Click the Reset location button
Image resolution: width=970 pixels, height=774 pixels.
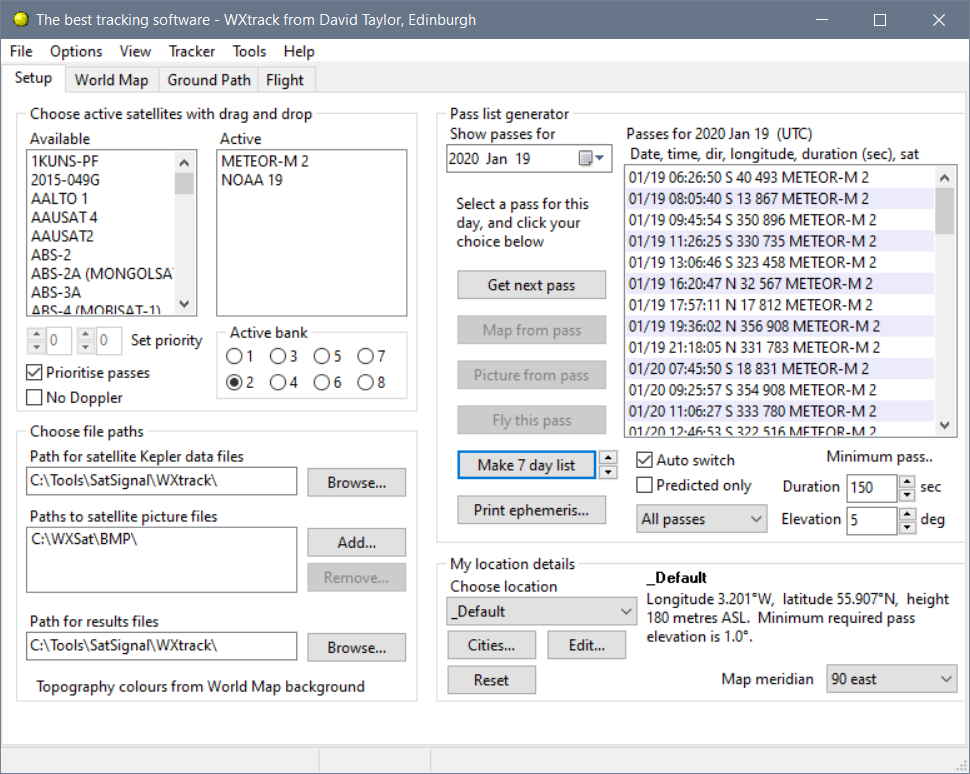pos(491,680)
